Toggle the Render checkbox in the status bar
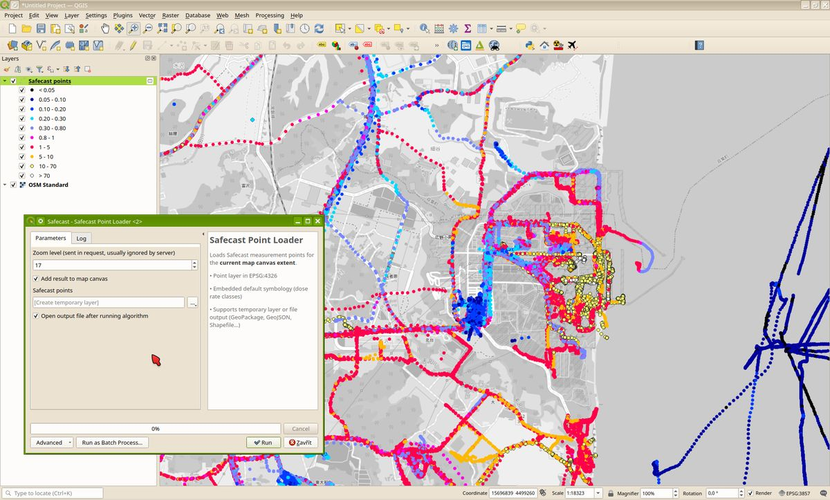The height and width of the screenshot is (500, 830). click(750, 493)
